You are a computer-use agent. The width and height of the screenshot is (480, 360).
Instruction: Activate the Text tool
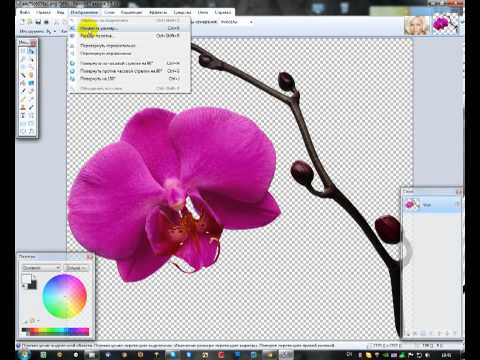coord(23,116)
